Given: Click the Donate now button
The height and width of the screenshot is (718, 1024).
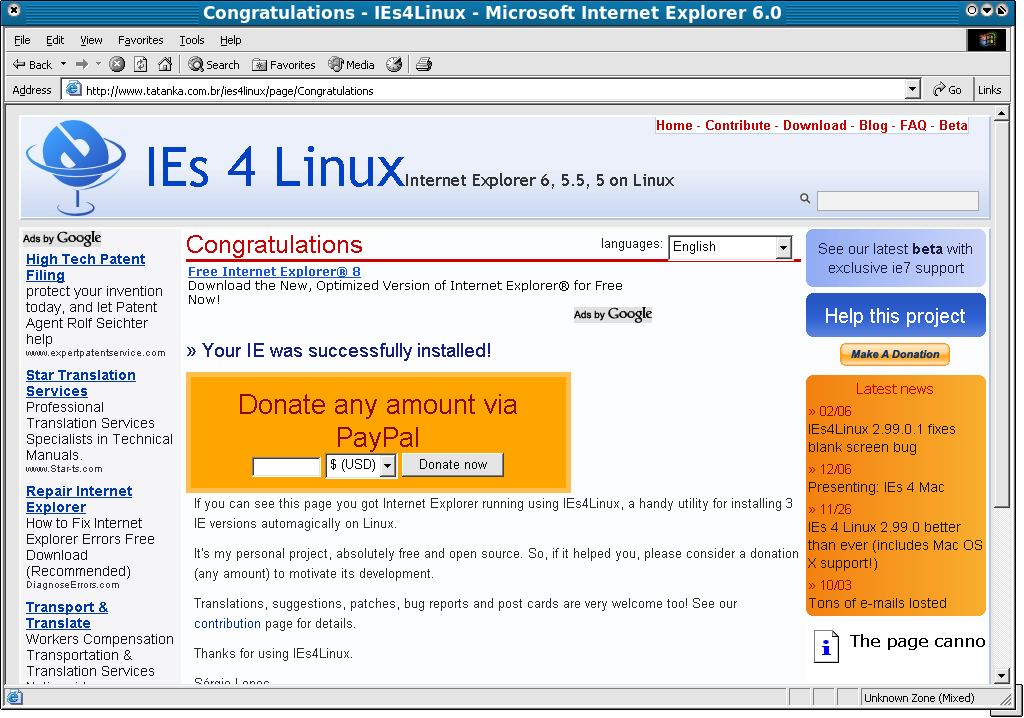Looking at the screenshot, I should (453, 465).
